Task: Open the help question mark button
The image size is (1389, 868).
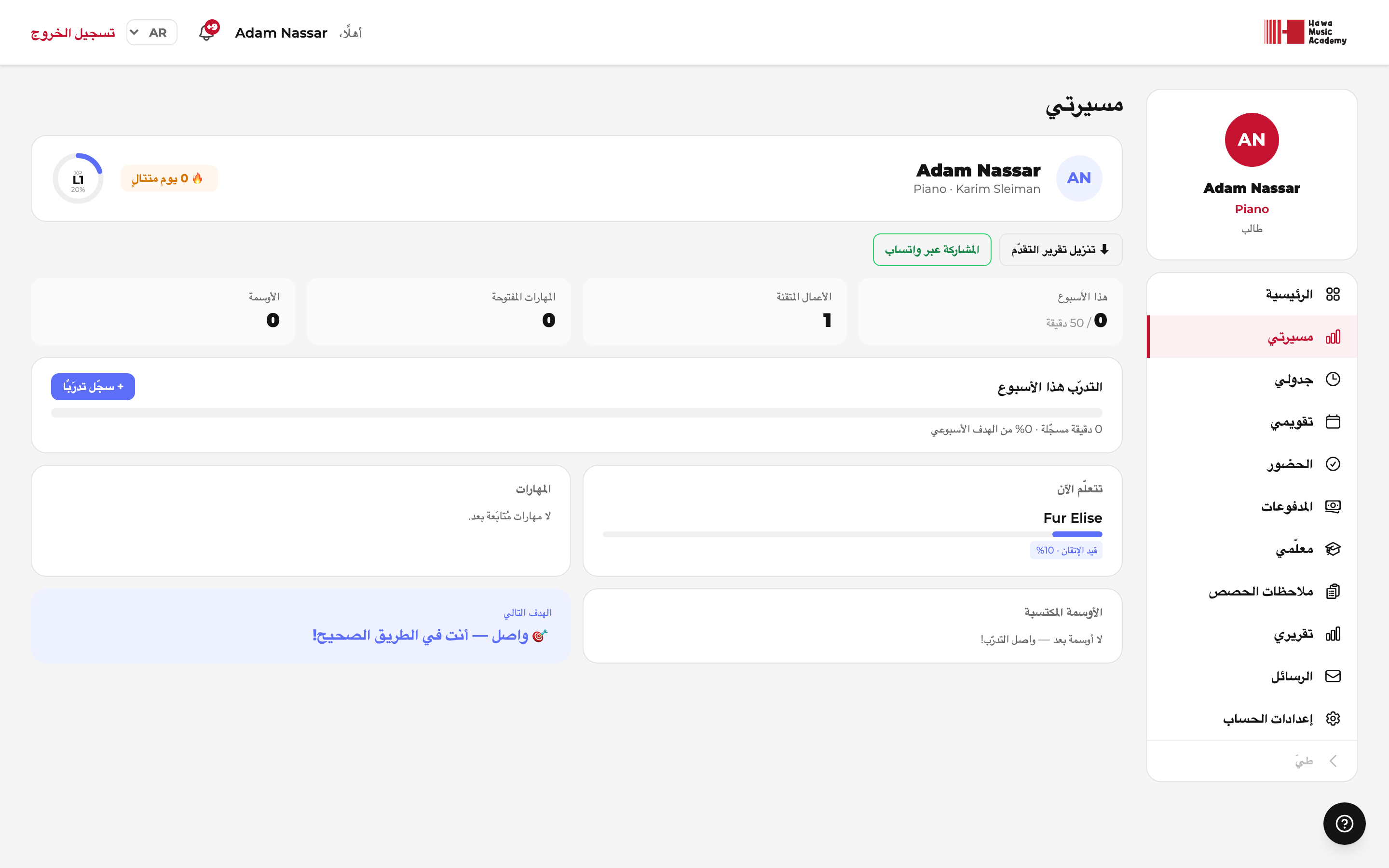Action: tap(1344, 823)
